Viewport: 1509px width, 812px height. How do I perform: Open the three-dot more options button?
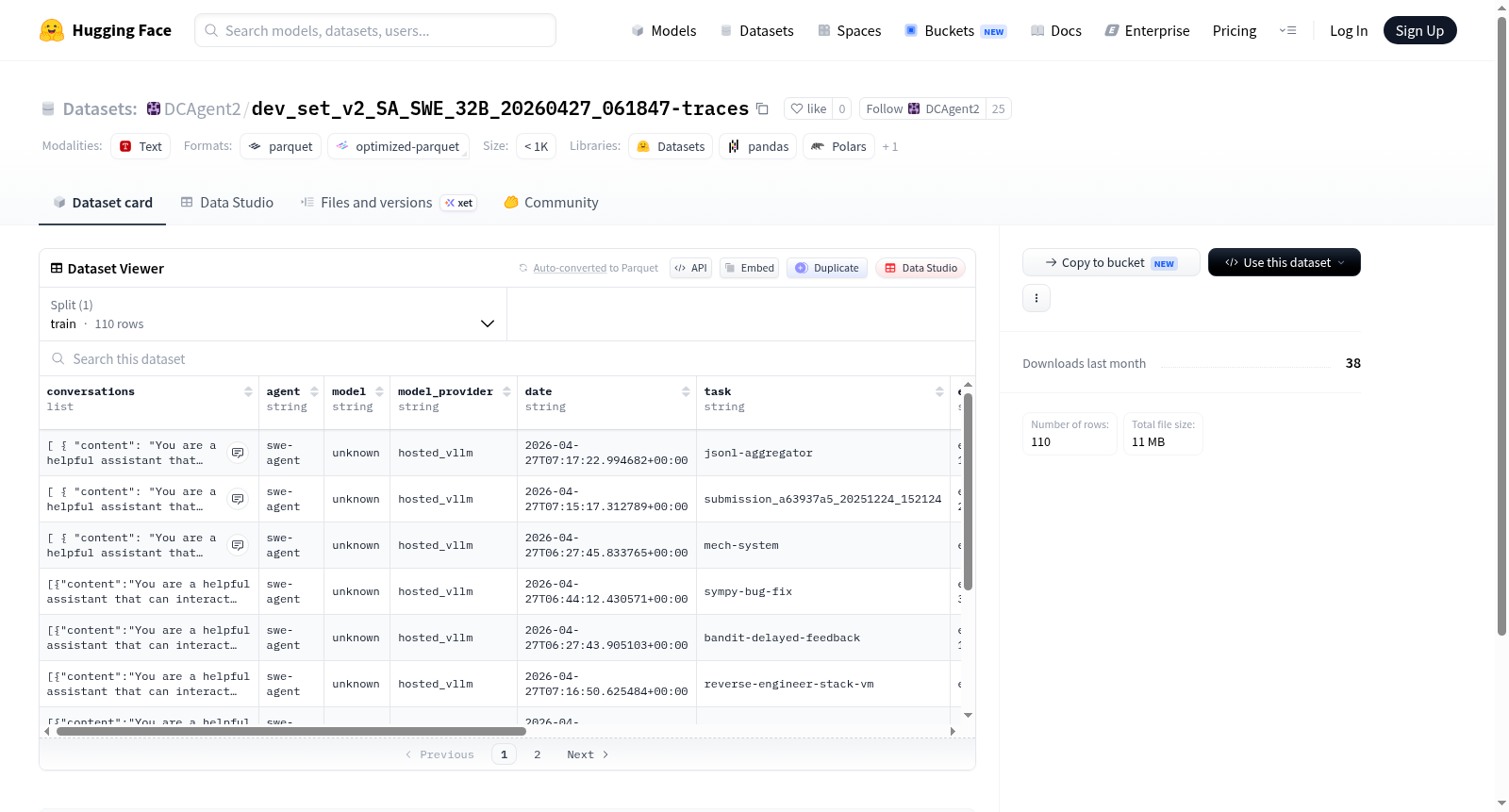click(x=1036, y=298)
